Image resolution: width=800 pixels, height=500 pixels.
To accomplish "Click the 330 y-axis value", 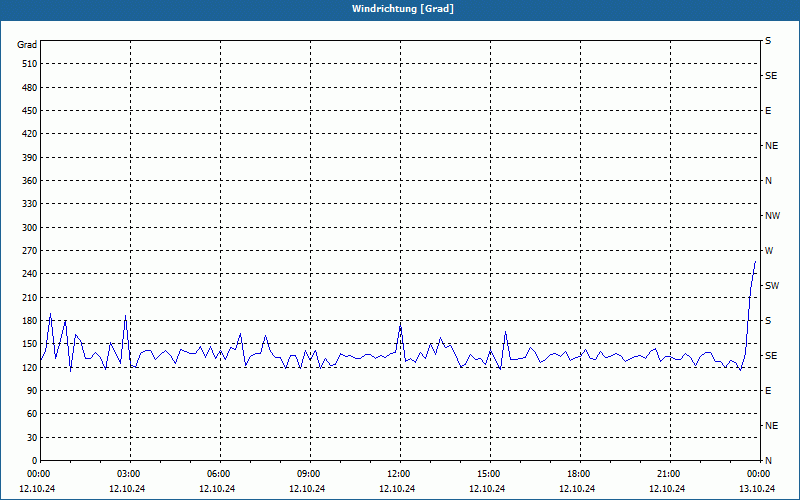I will pos(30,204).
